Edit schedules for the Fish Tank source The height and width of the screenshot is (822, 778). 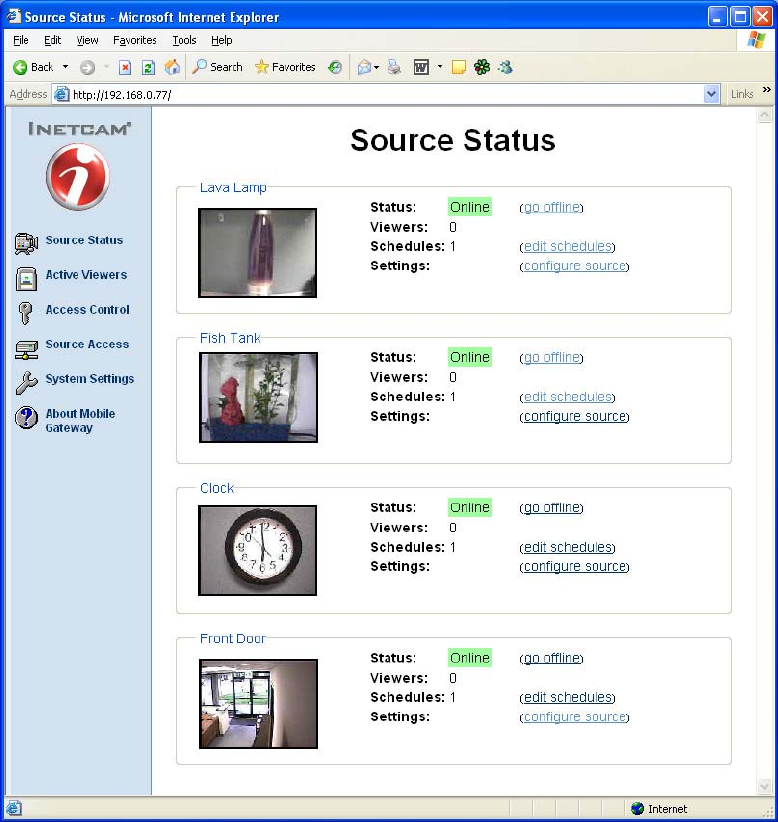567,397
